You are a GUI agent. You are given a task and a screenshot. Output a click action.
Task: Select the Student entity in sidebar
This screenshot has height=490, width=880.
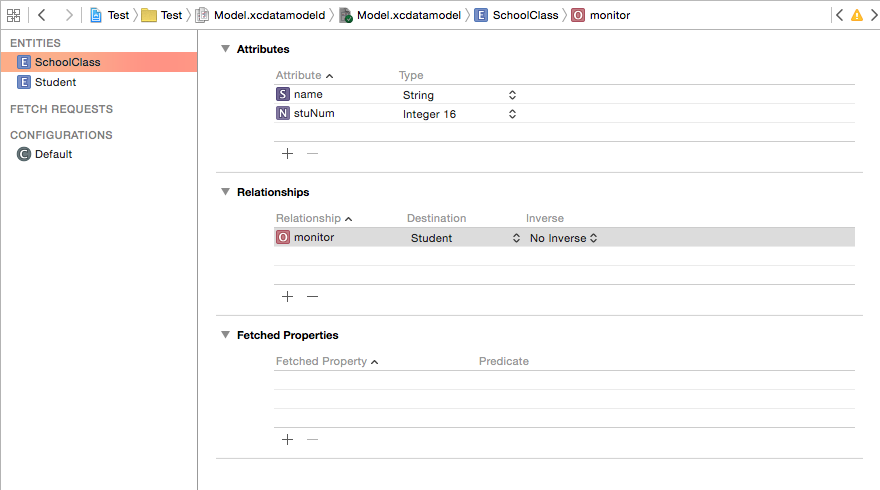(55, 82)
